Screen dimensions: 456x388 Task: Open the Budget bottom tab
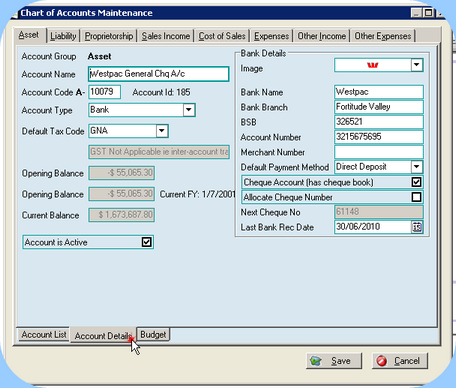(153, 334)
